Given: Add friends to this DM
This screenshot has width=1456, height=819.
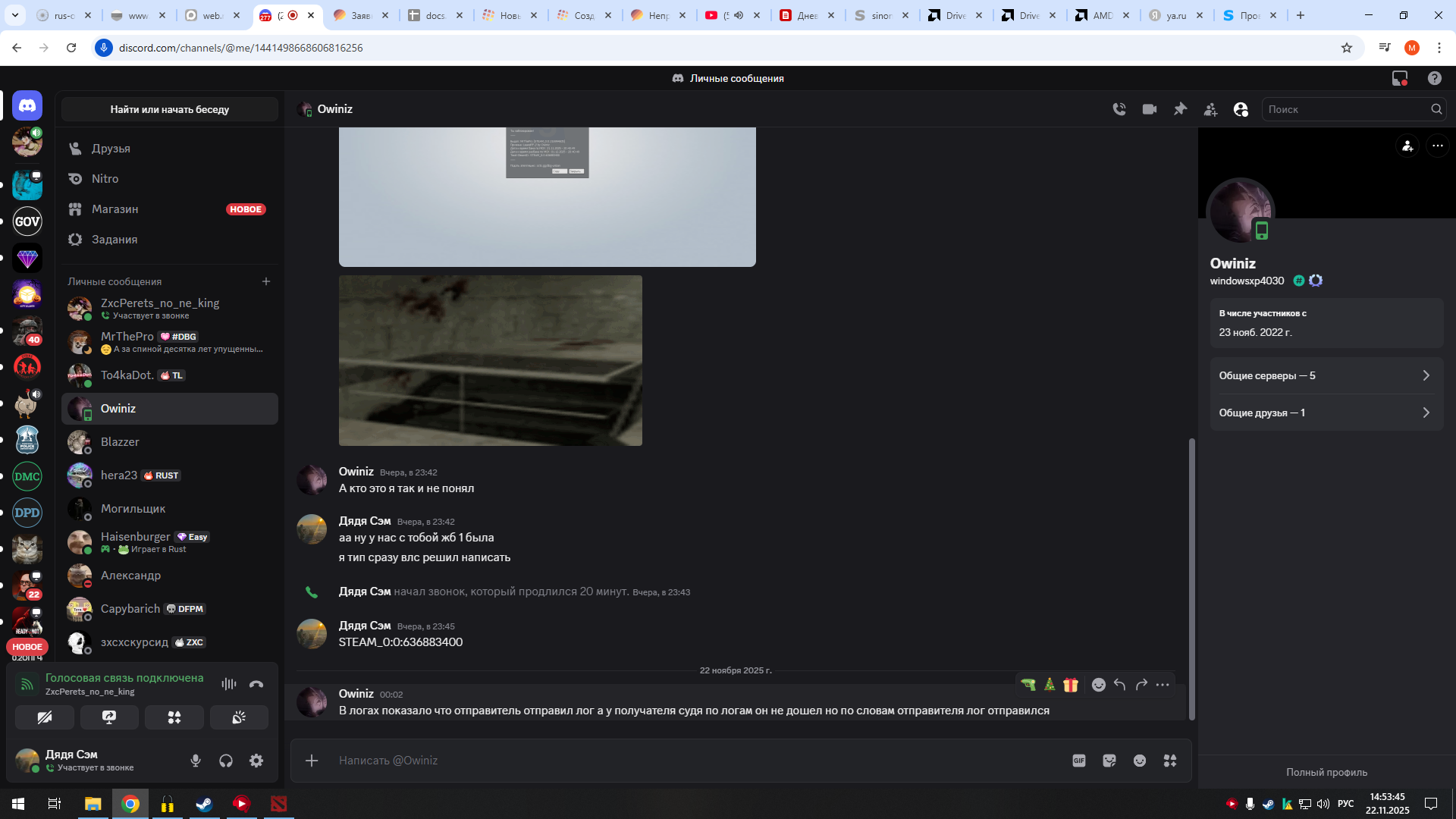Looking at the screenshot, I should [1210, 109].
